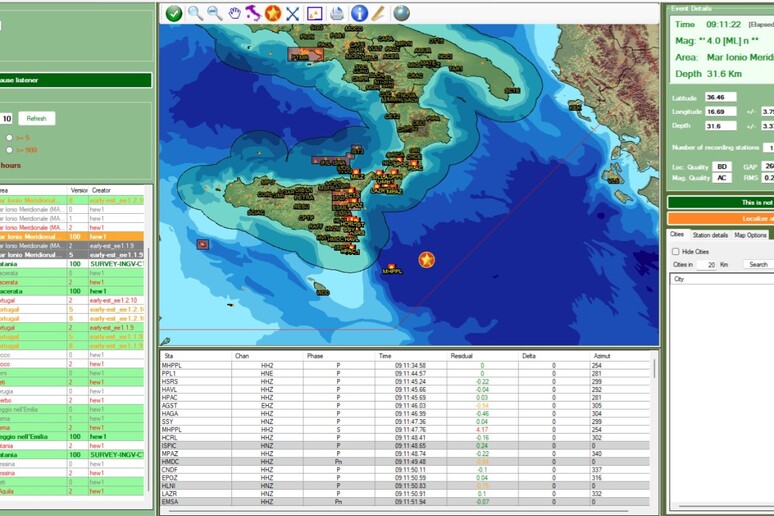This screenshot has height=516, width=774.
Task: Click the star epicenter marker on the map
Action: 427,260
